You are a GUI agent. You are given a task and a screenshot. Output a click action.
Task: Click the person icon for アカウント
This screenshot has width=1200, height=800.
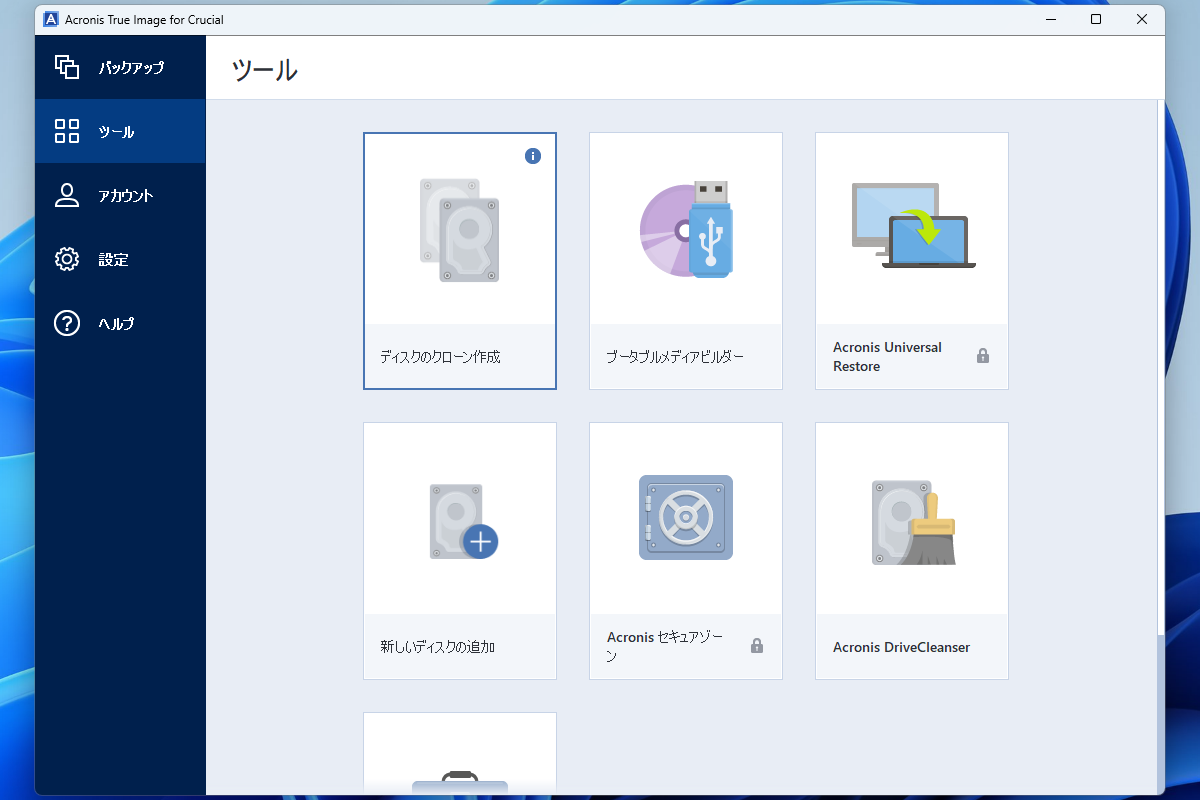coord(66,195)
